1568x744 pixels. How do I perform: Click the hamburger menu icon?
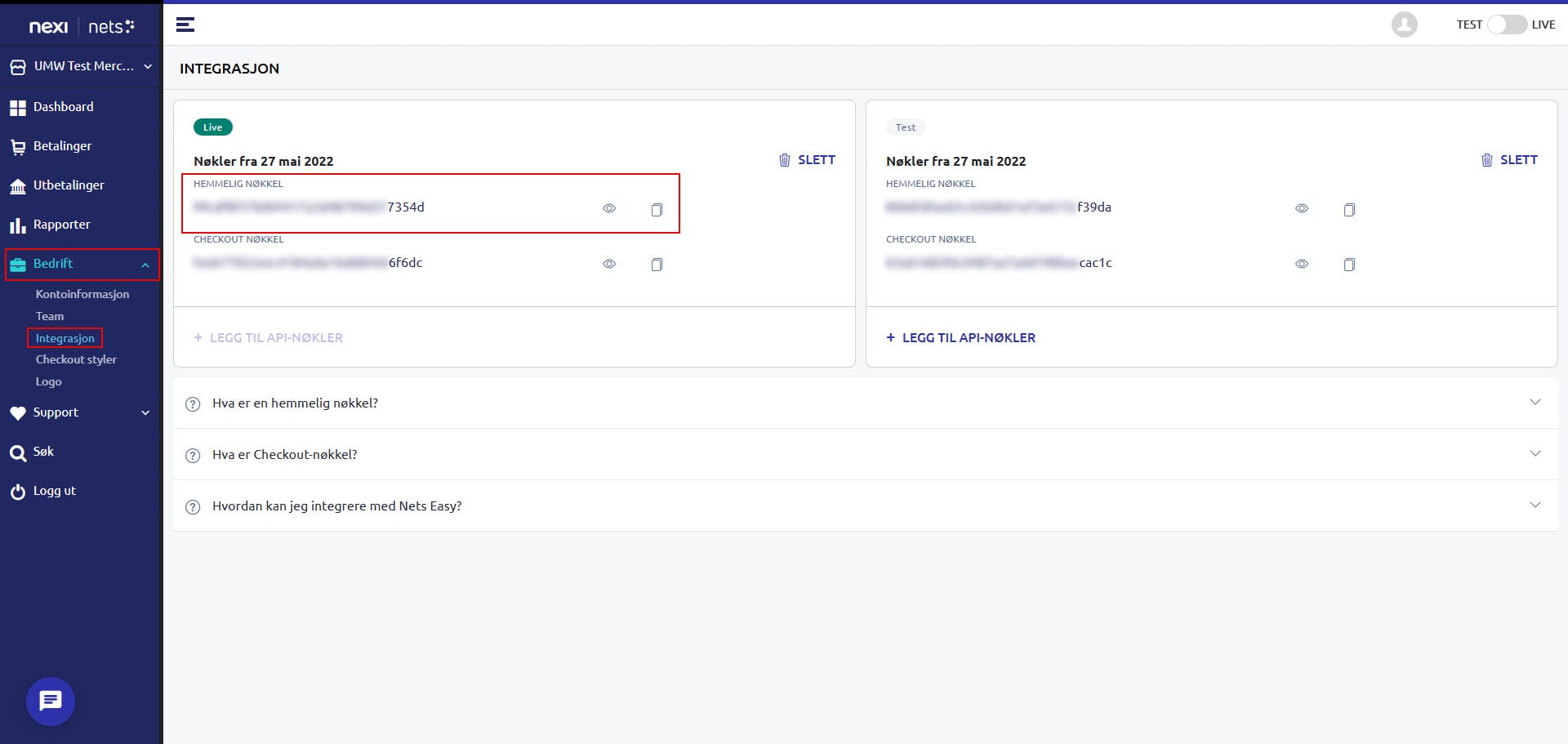(185, 25)
